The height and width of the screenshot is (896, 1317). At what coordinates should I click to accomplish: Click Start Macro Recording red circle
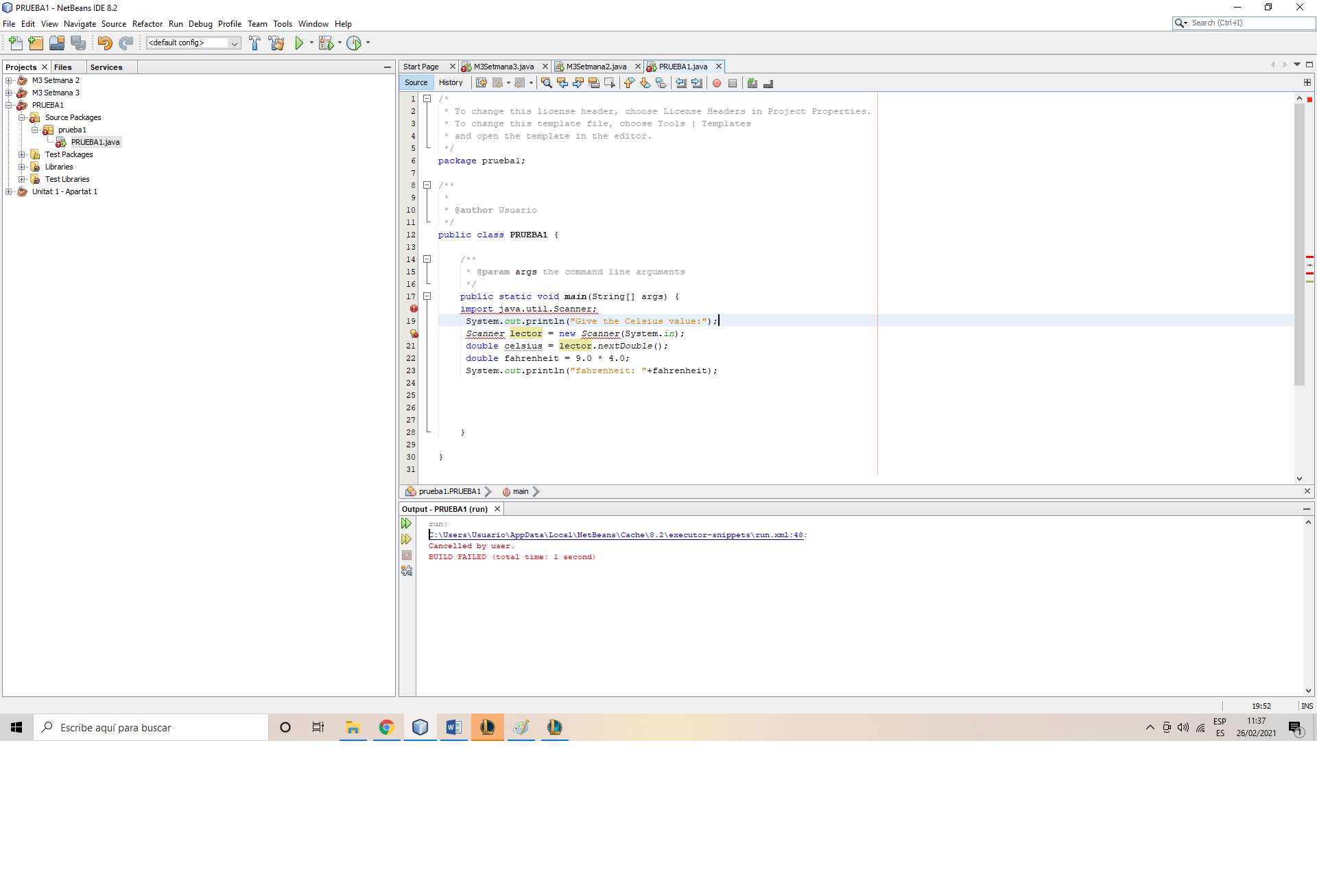(x=717, y=83)
